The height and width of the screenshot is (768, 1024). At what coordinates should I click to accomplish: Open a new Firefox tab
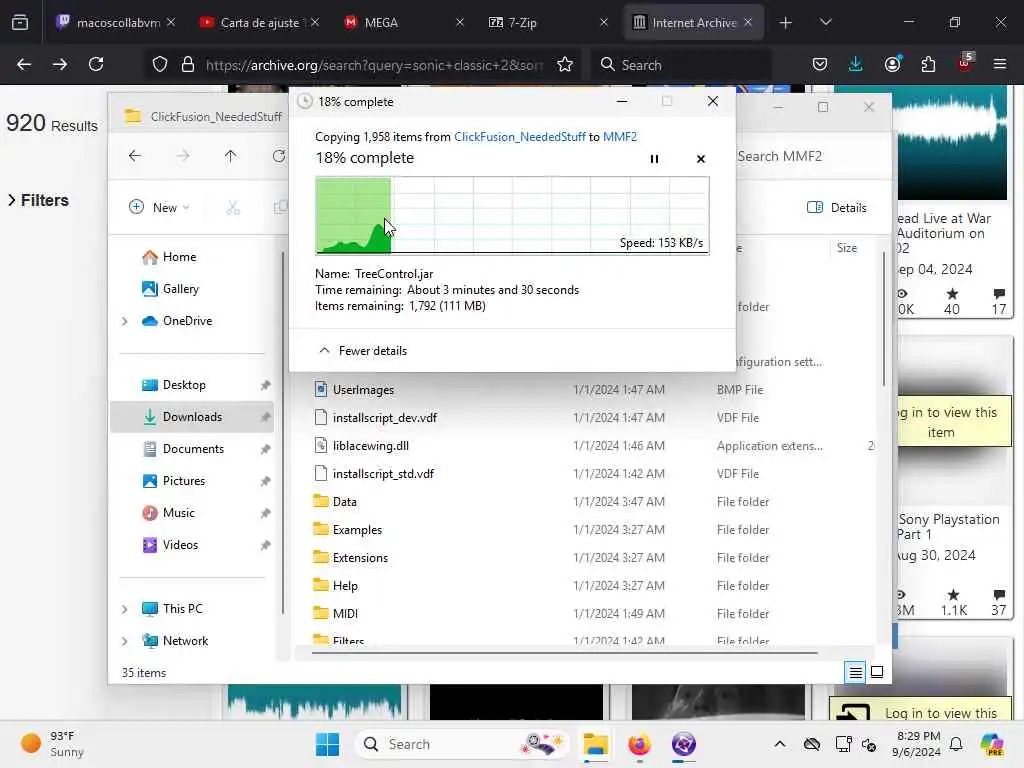click(x=786, y=22)
